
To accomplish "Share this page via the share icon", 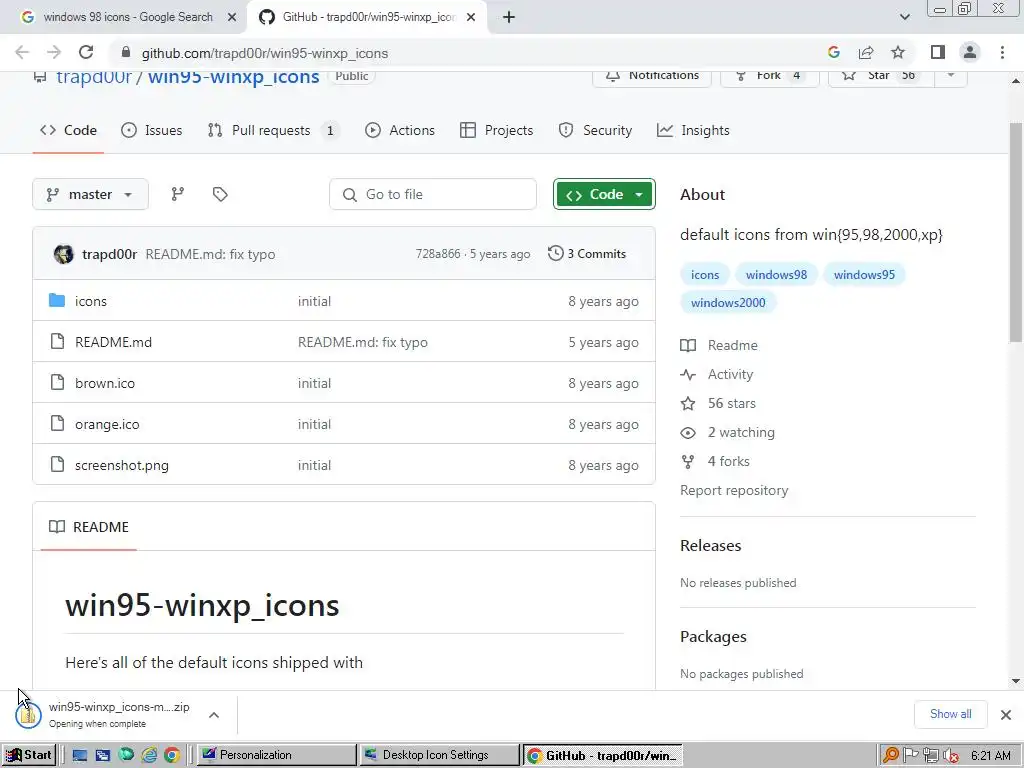I will point(866,52).
